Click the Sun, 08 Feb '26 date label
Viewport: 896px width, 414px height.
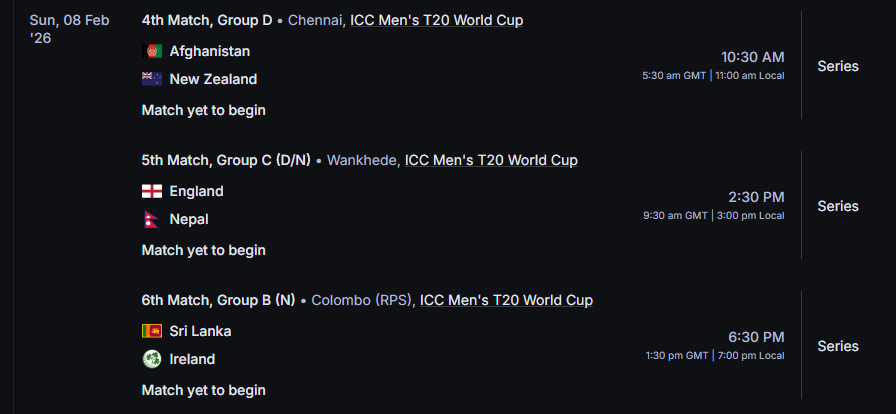(70, 29)
